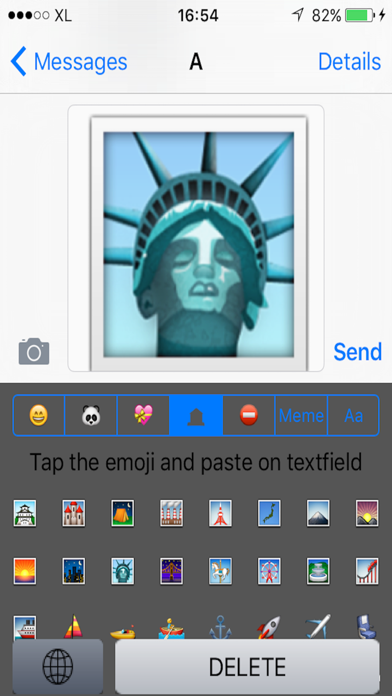392x696 pixels.
Task: Tap the passenger ship emoji
Action: (25, 627)
